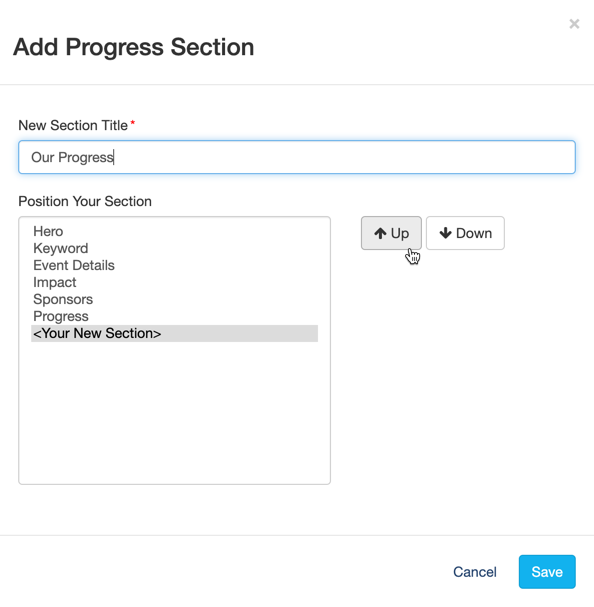Click the Add Progress Section heading

click(134, 47)
